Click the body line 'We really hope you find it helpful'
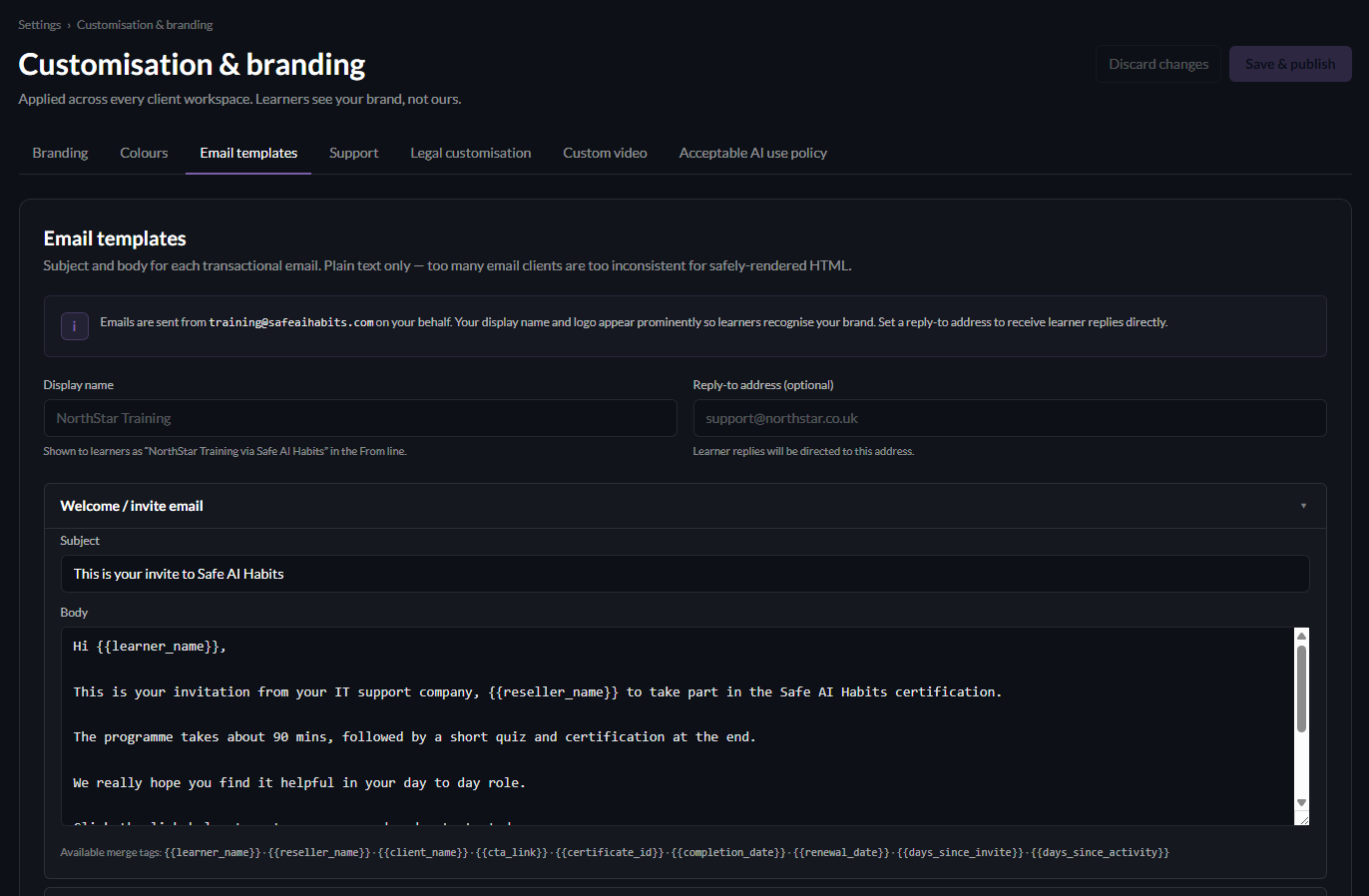Image resolution: width=1369 pixels, height=896 pixels. (299, 783)
